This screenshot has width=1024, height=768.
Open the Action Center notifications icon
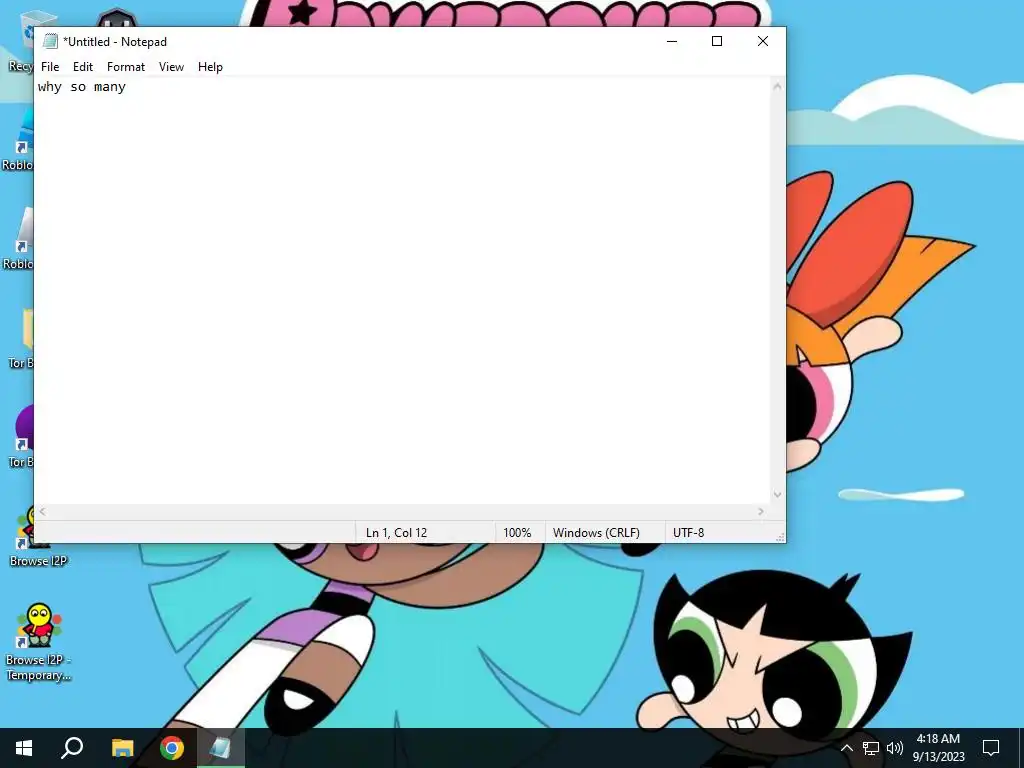tap(991, 748)
